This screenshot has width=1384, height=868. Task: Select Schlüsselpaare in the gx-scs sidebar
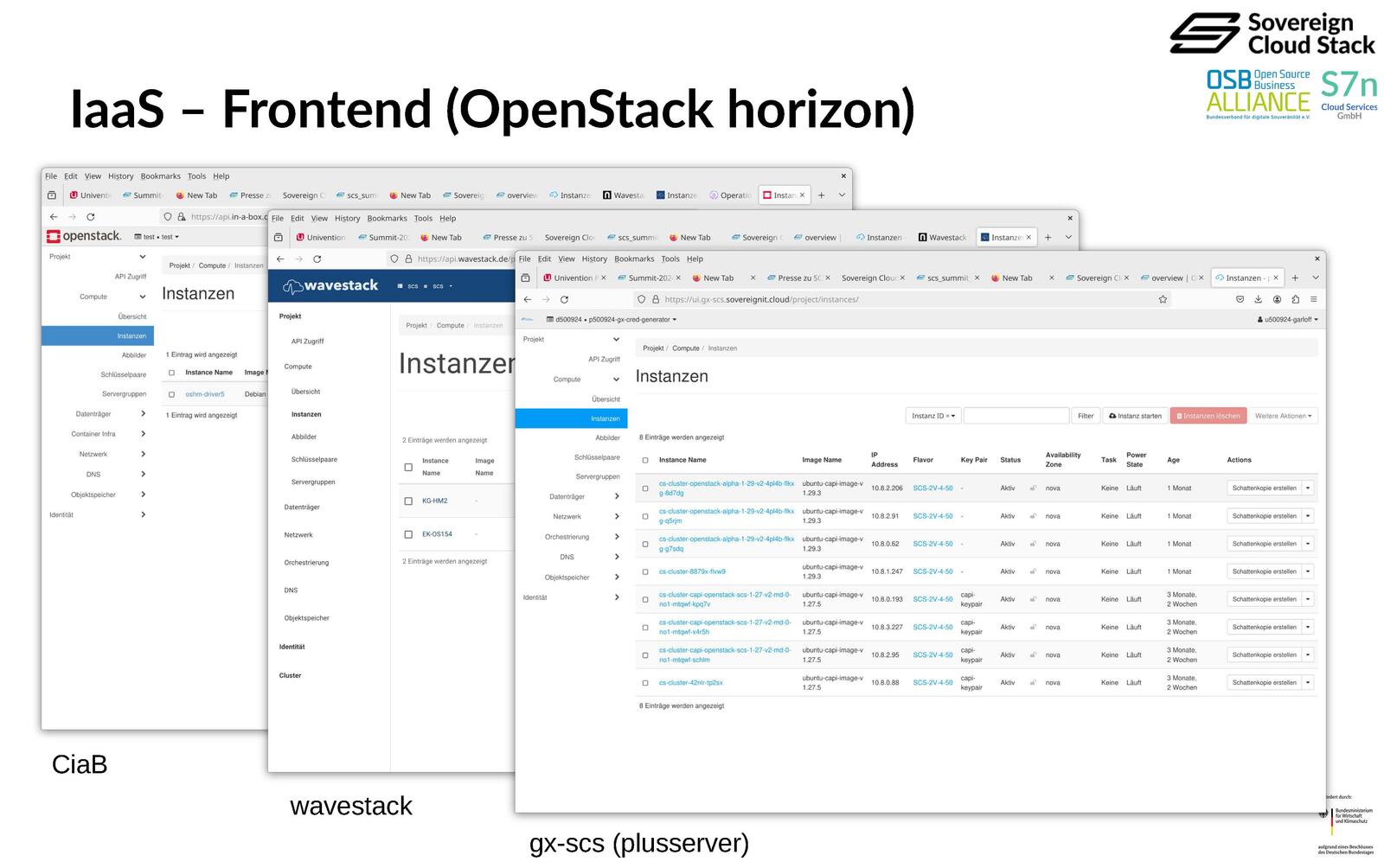597,457
